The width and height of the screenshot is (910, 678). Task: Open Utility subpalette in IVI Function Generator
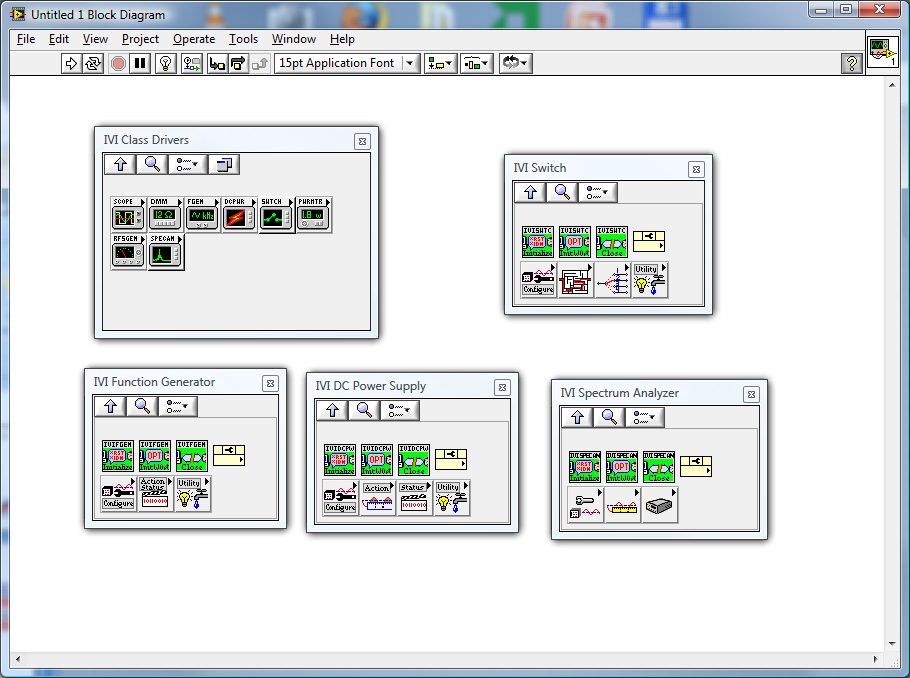pos(193,493)
